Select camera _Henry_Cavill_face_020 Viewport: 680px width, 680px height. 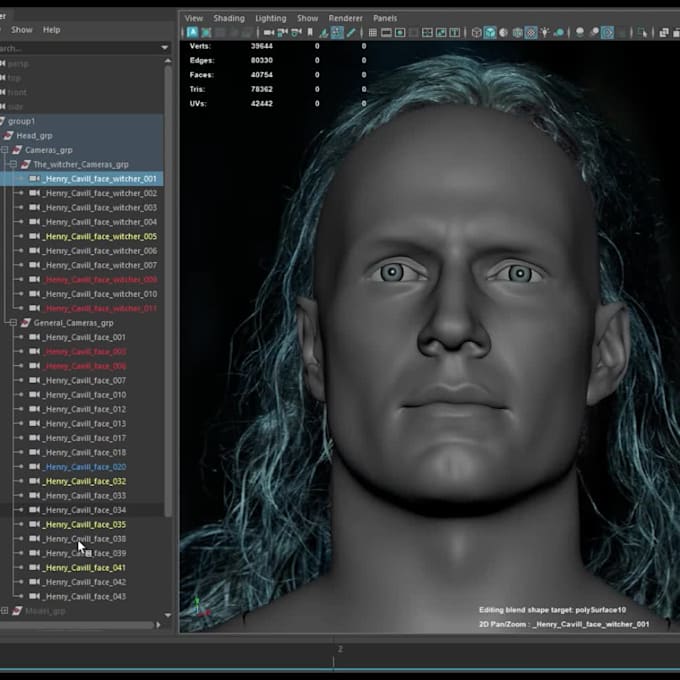pyautogui.click(x=85, y=467)
